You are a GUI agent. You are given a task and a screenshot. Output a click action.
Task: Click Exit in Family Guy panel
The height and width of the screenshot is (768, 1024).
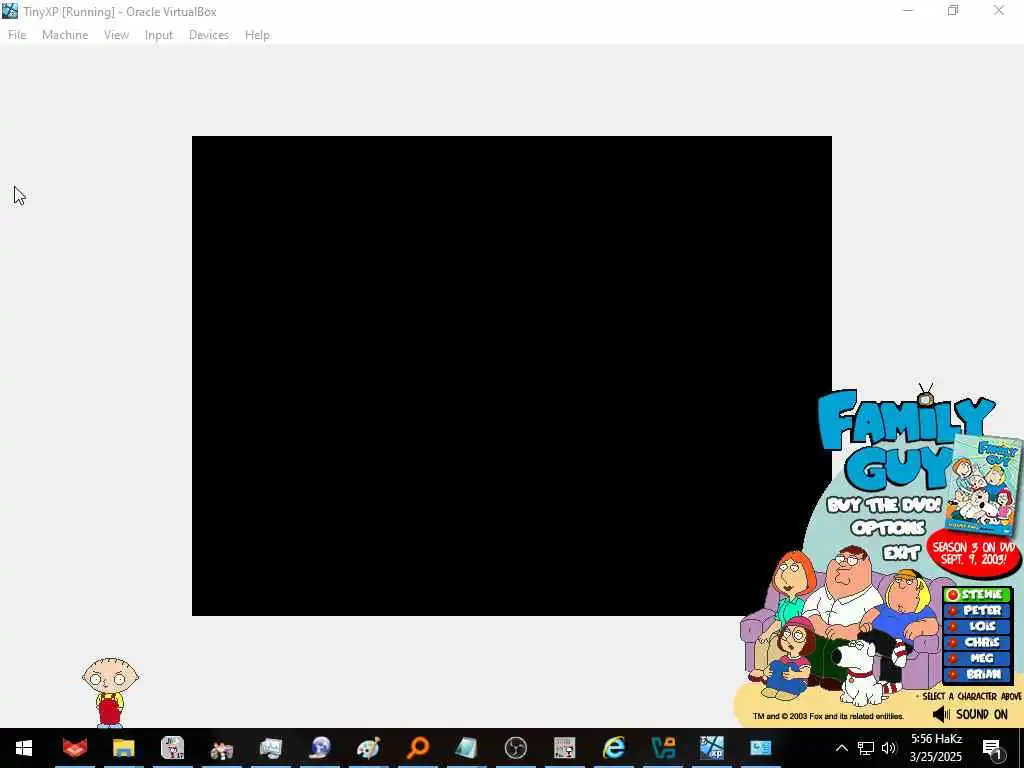901,553
